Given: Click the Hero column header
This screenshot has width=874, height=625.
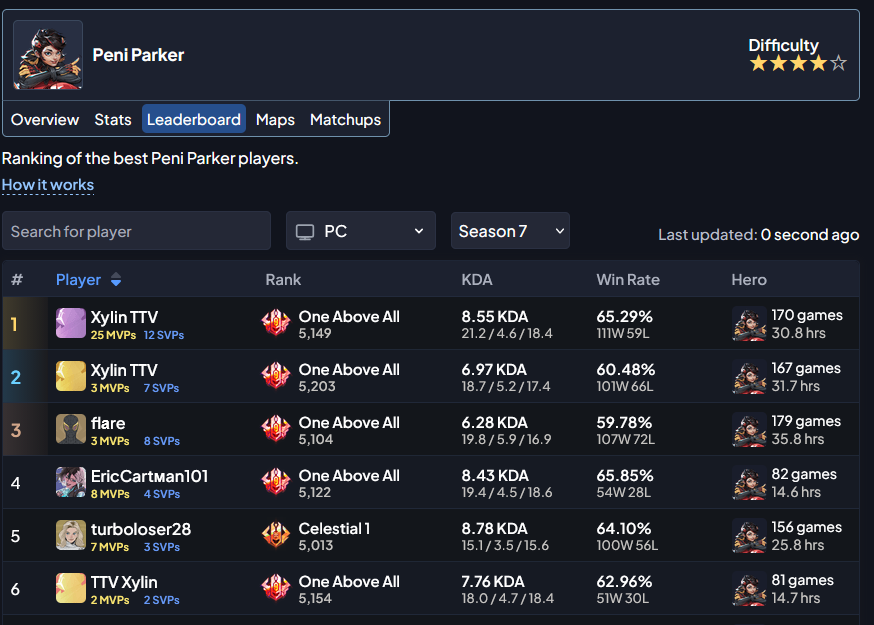Looking at the screenshot, I should [749, 280].
